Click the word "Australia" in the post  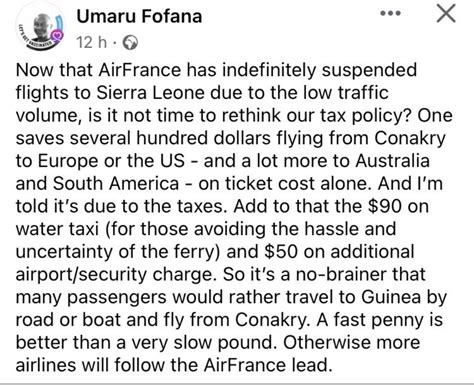coord(392,161)
